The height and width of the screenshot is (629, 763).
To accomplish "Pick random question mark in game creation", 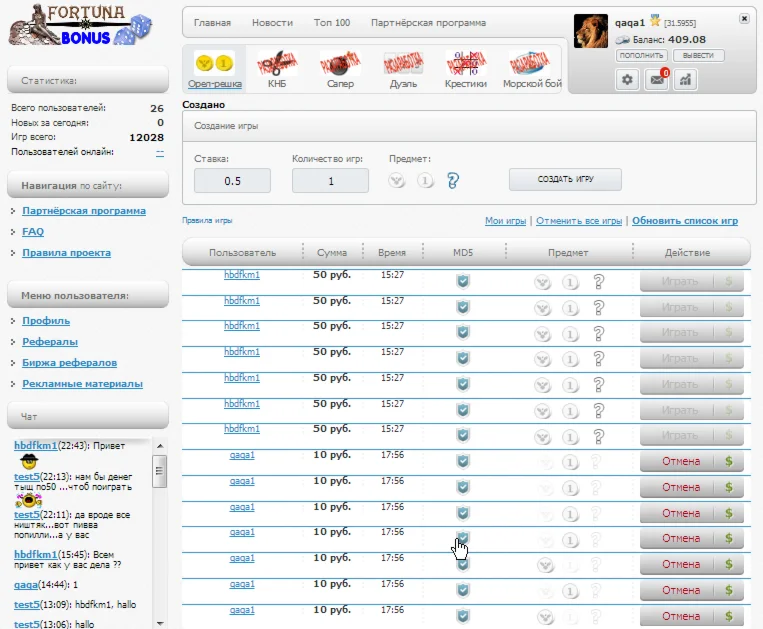I will pos(453,181).
